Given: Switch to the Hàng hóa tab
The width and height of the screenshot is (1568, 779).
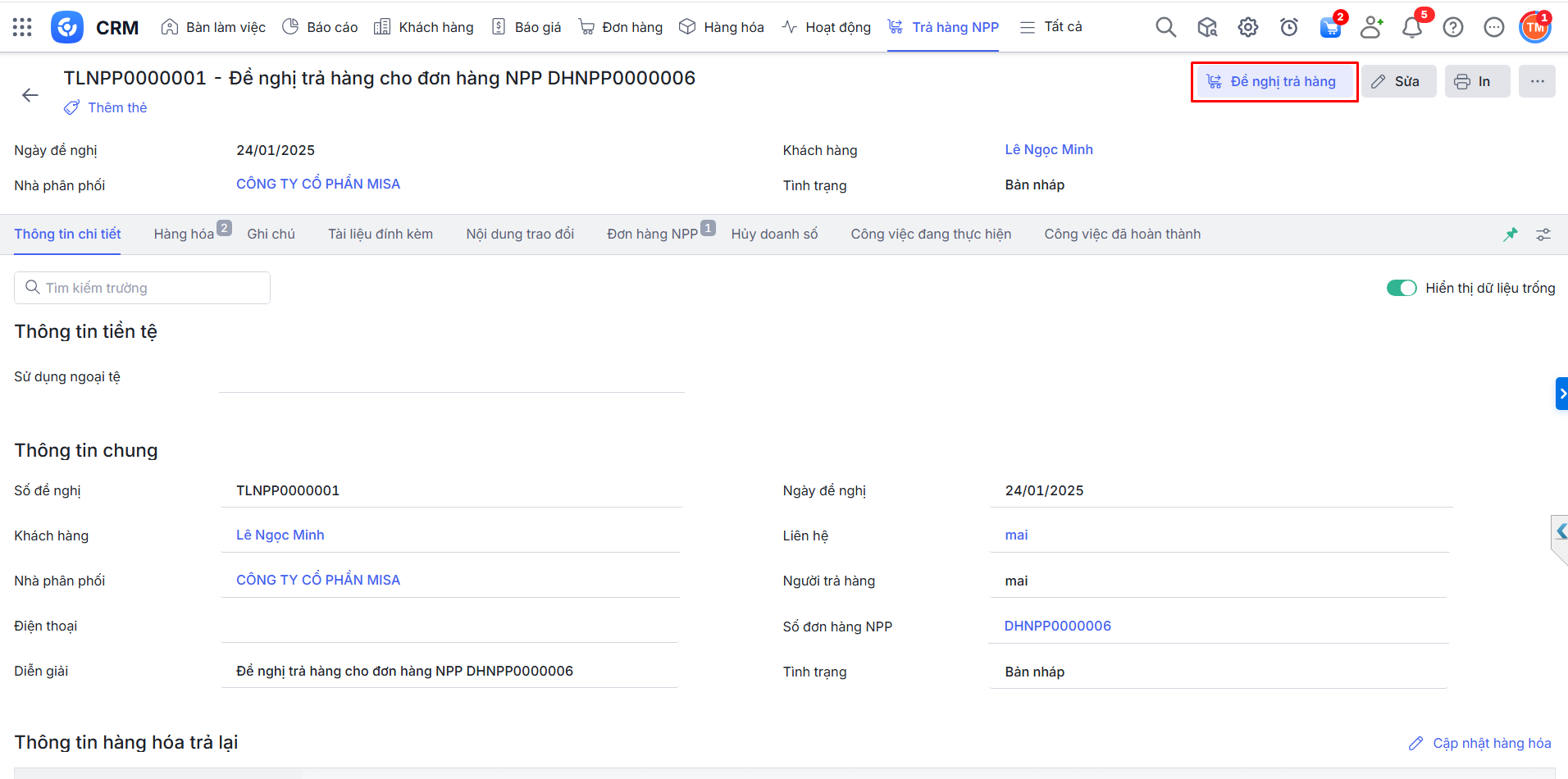Looking at the screenshot, I should click(184, 235).
